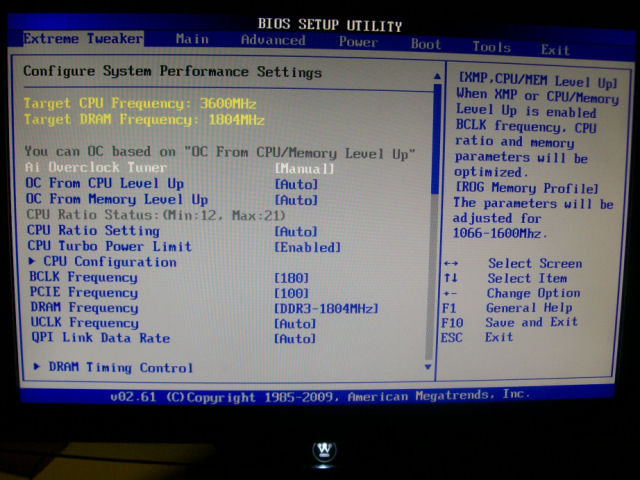Image resolution: width=640 pixels, height=480 pixels.
Task: Click Target DRAM Frequency: 1804MHz text
Action: coord(144,120)
